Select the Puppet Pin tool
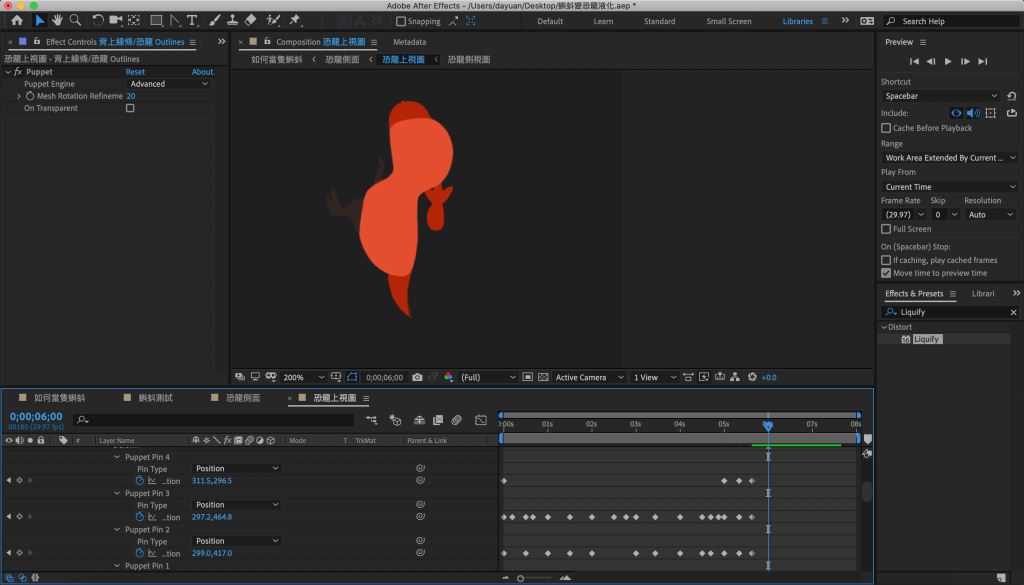This screenshot has width=1024, height=585. coord(295,20)
